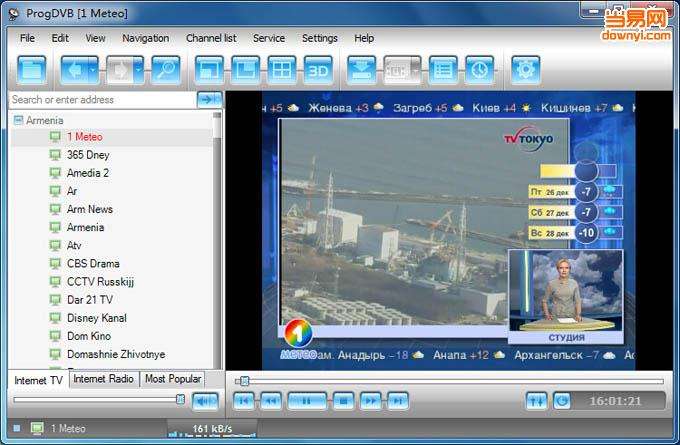680x445 pixels.
Task: Click the playback seek bar handle
Action: 245,381
